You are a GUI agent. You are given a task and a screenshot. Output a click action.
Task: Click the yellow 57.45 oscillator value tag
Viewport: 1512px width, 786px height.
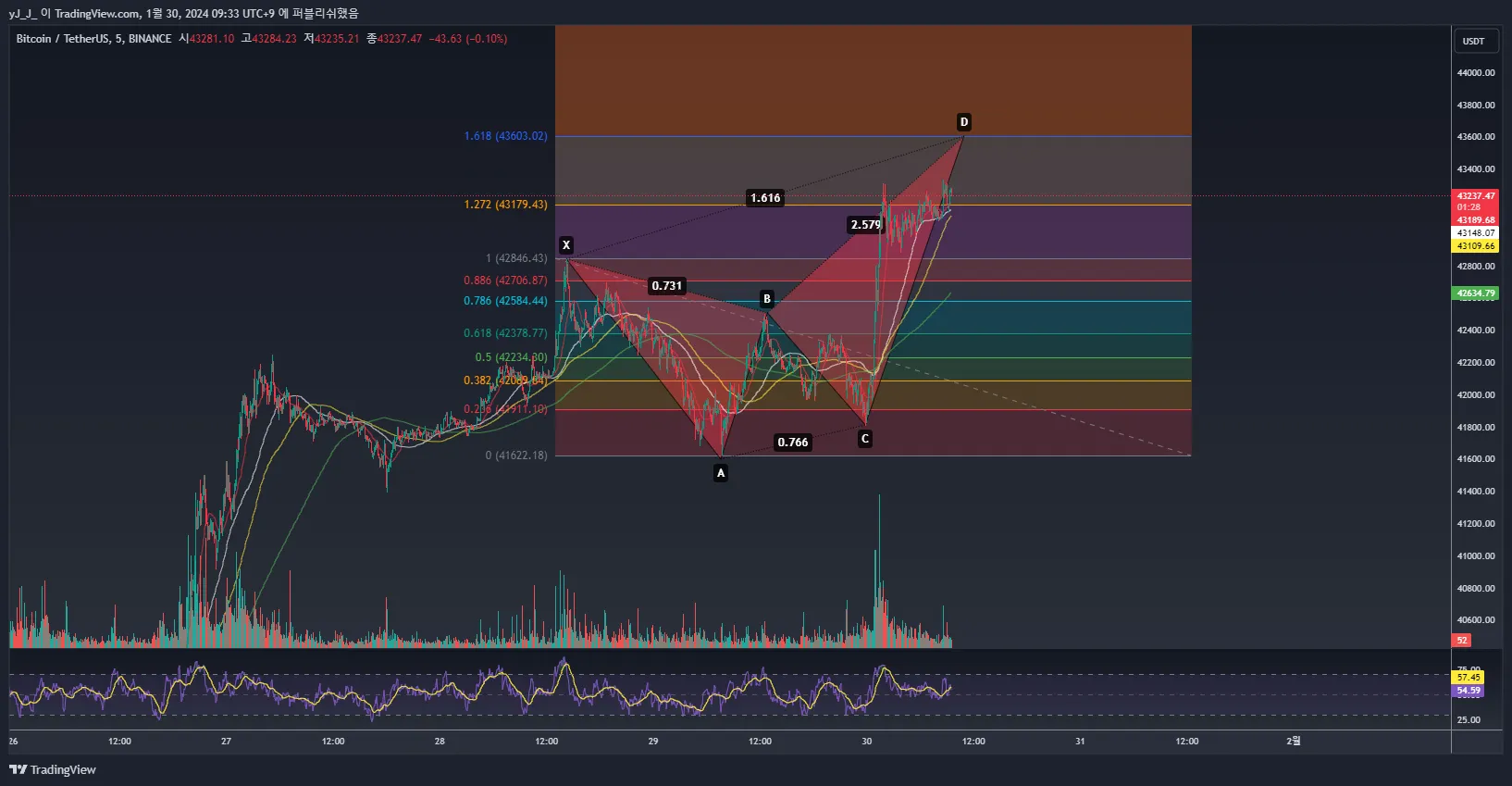click(x=1469, y=678)
